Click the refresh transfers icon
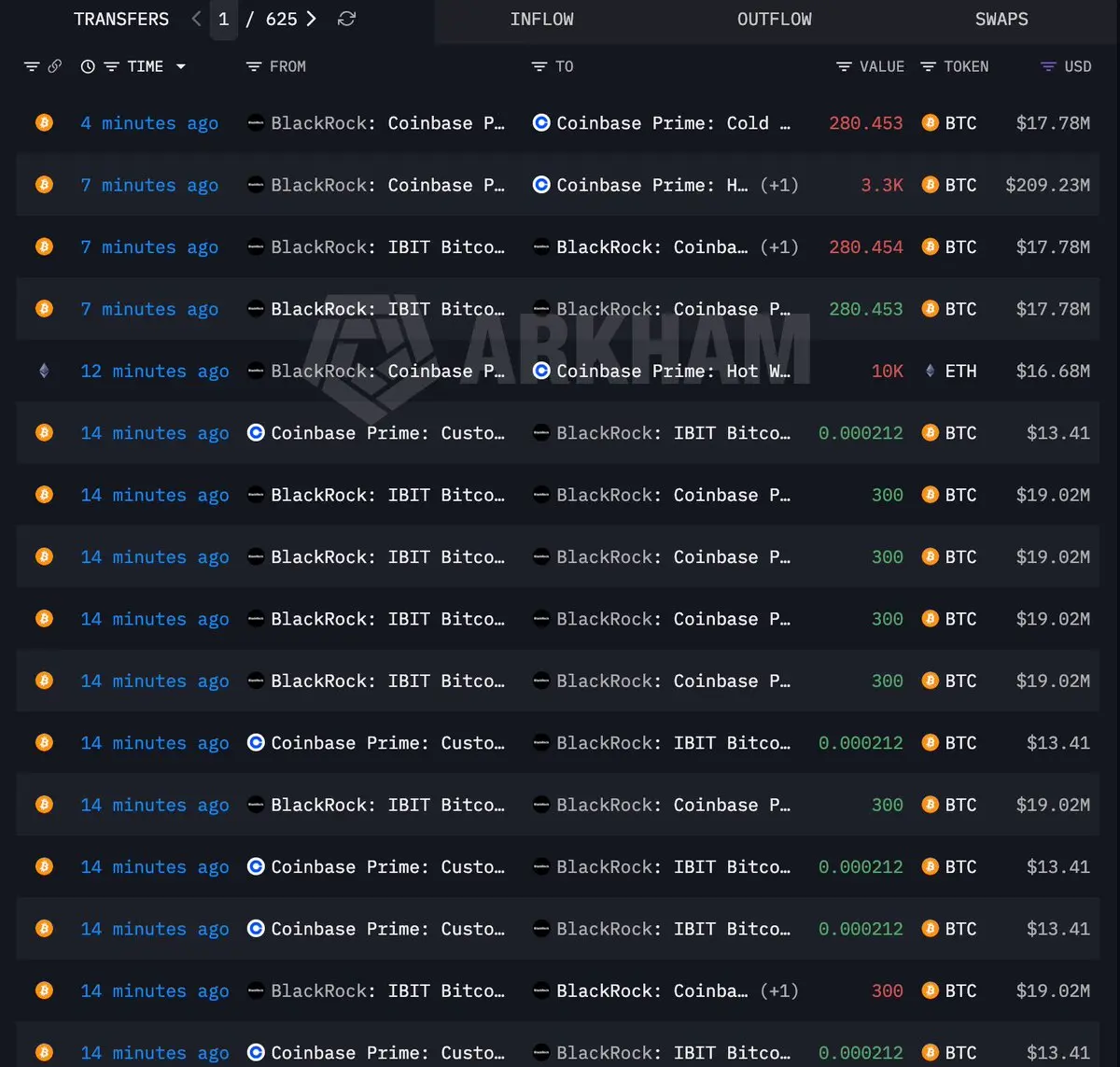This screenshot has height=1067, width=1120. 346,20
